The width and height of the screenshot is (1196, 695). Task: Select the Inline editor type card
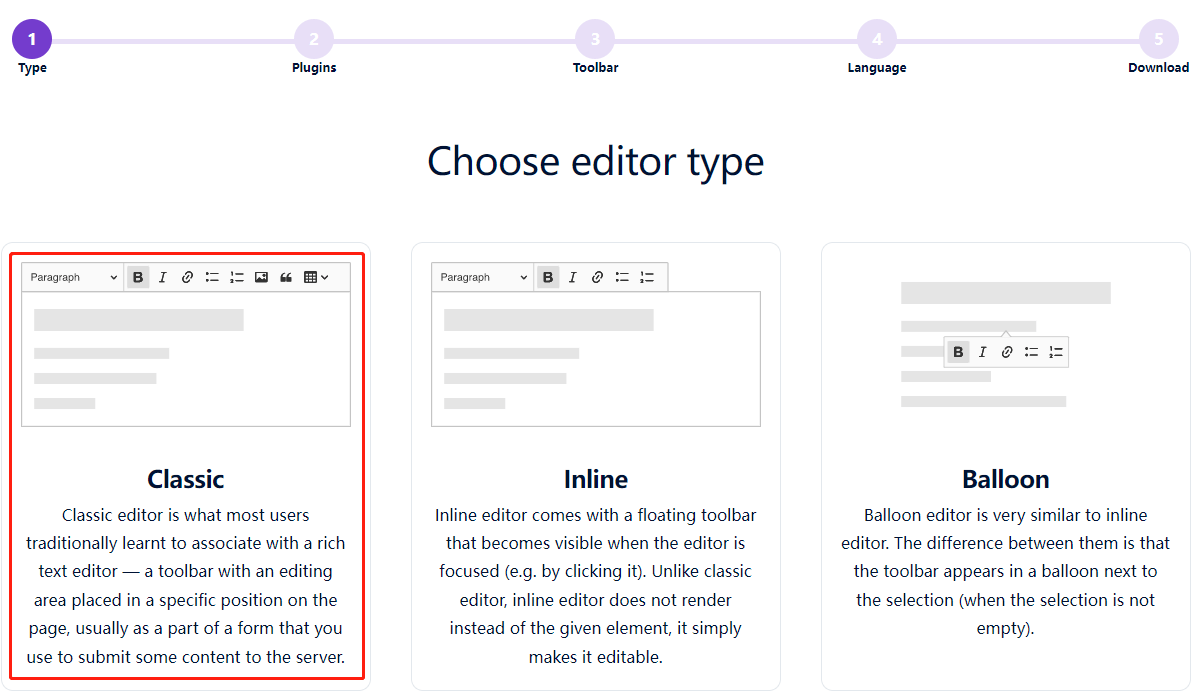[x=596, y=478]
